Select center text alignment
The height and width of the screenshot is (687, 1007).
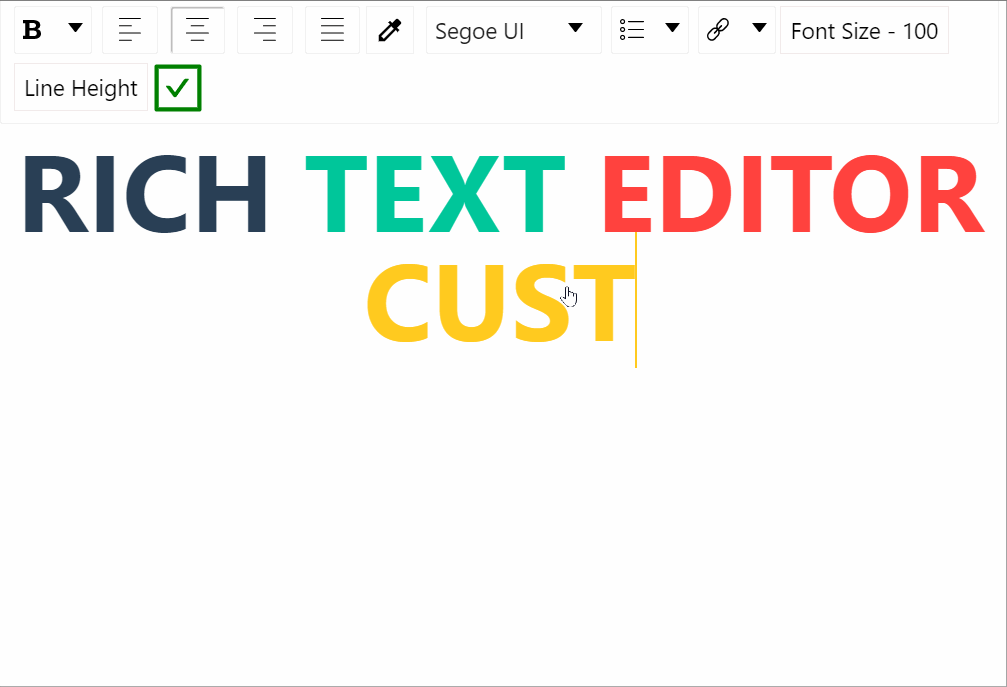(x=197, y=30)
